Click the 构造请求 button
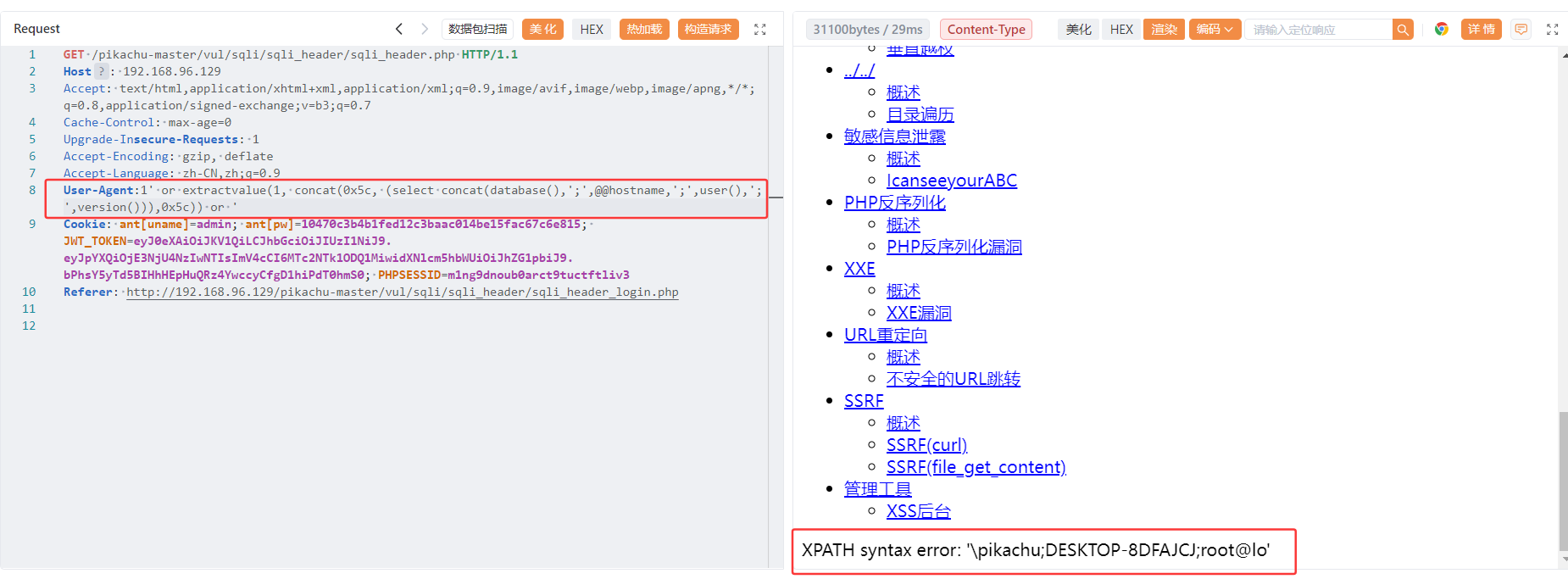Image resolution: width=1568 pixels, height=579 pixels. click(x=708, y=30)
